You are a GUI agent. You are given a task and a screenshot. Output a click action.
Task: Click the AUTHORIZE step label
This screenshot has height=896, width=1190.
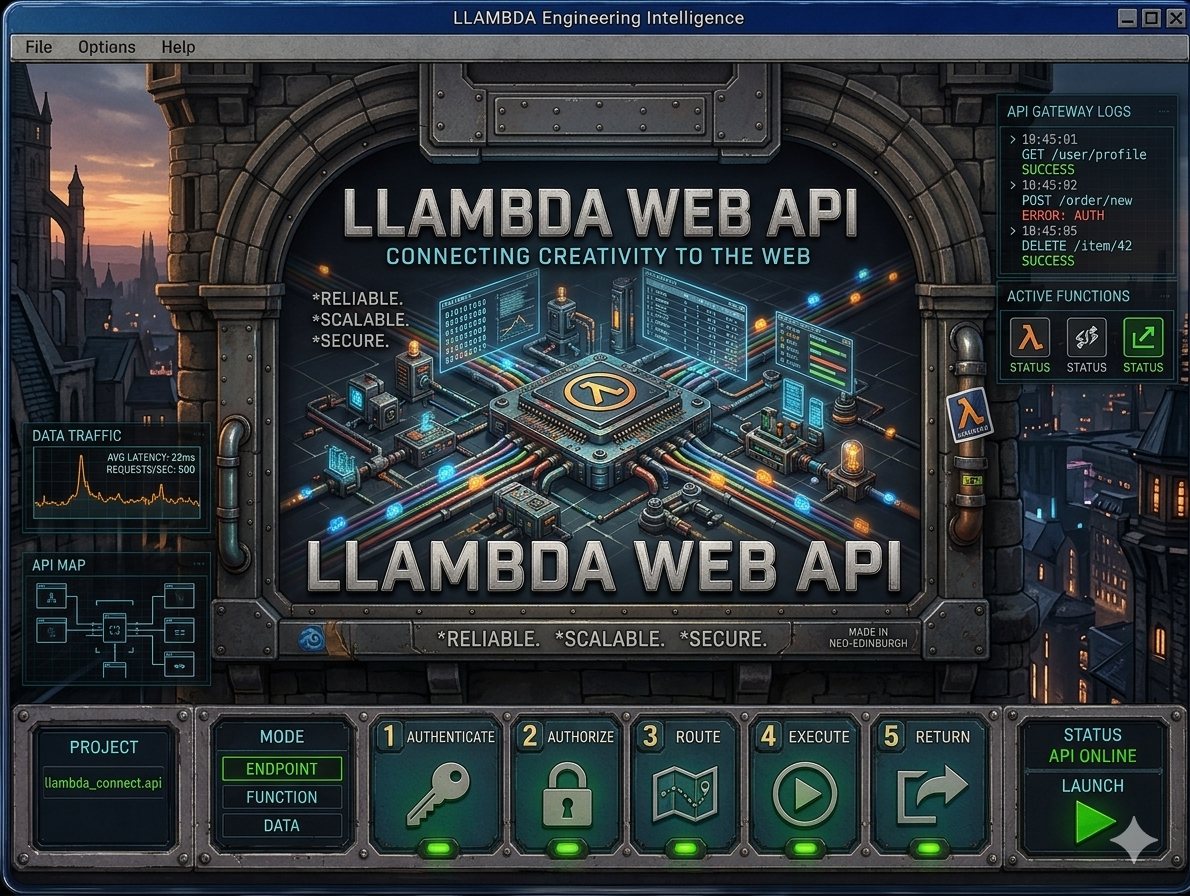(x=581, y=737)
